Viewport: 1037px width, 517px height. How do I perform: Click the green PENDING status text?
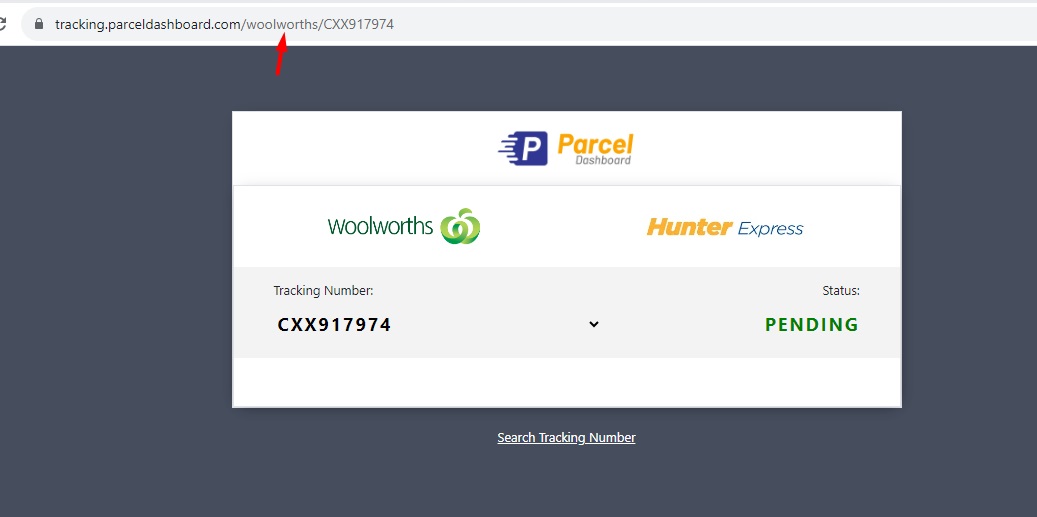(812, 325)
